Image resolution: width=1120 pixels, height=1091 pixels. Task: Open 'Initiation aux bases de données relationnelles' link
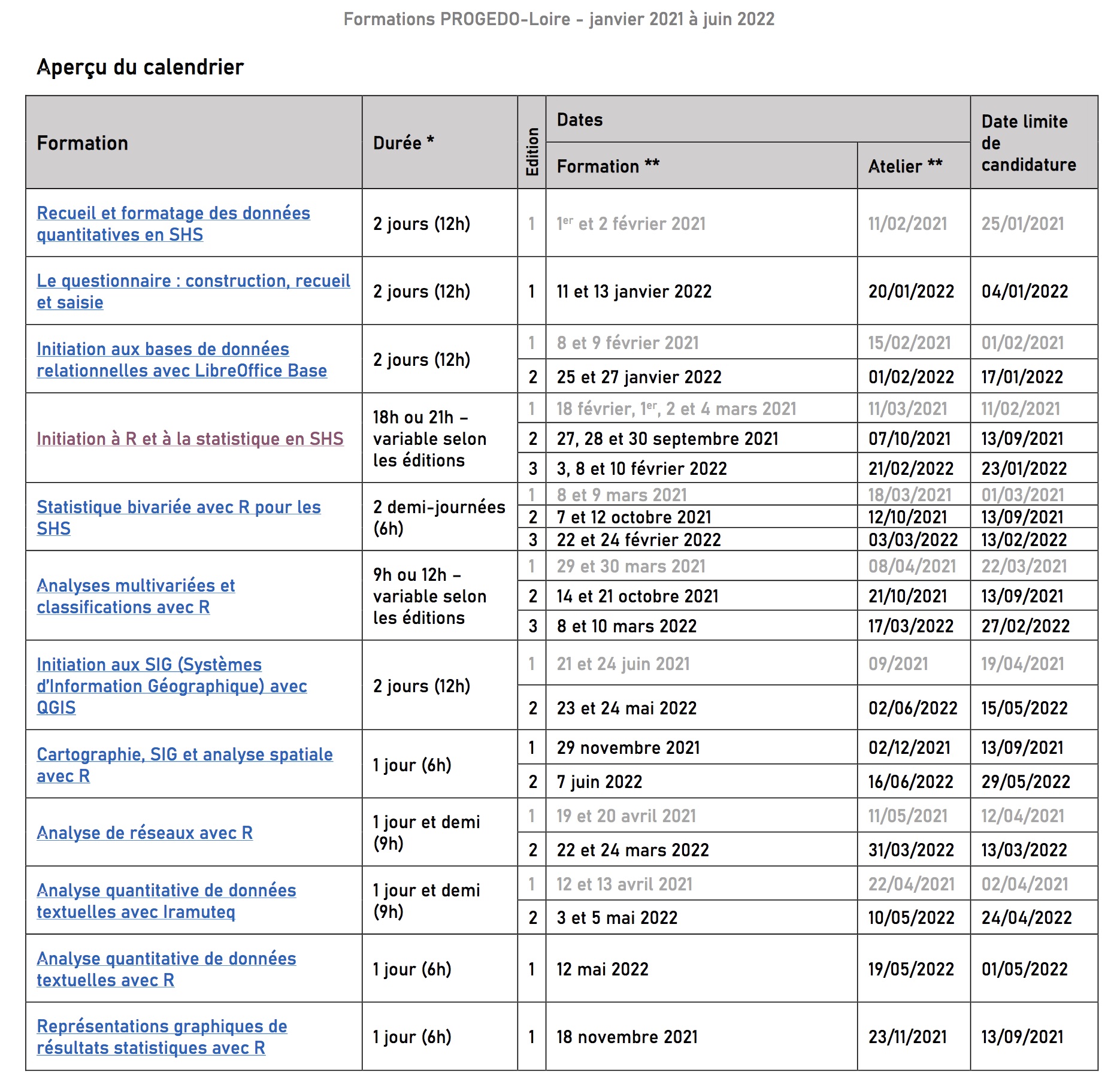tap(181, 359)
